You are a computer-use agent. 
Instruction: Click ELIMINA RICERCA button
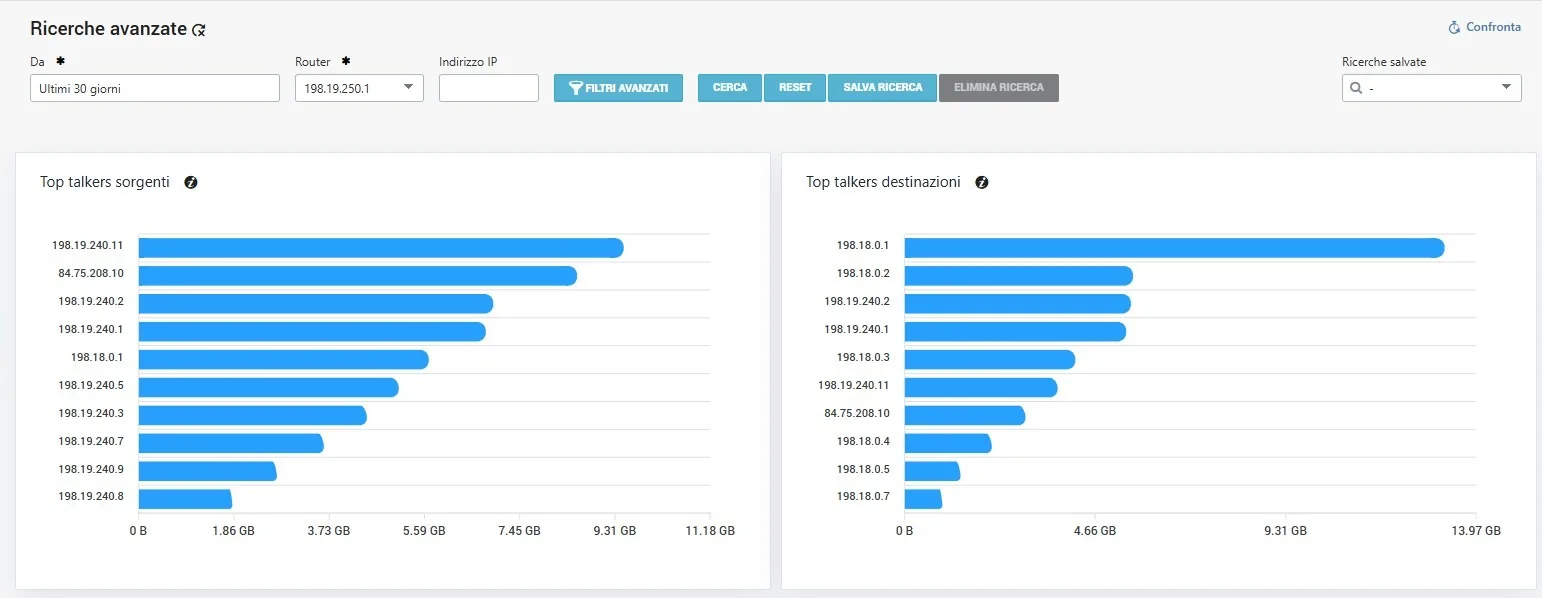(999, 88)
